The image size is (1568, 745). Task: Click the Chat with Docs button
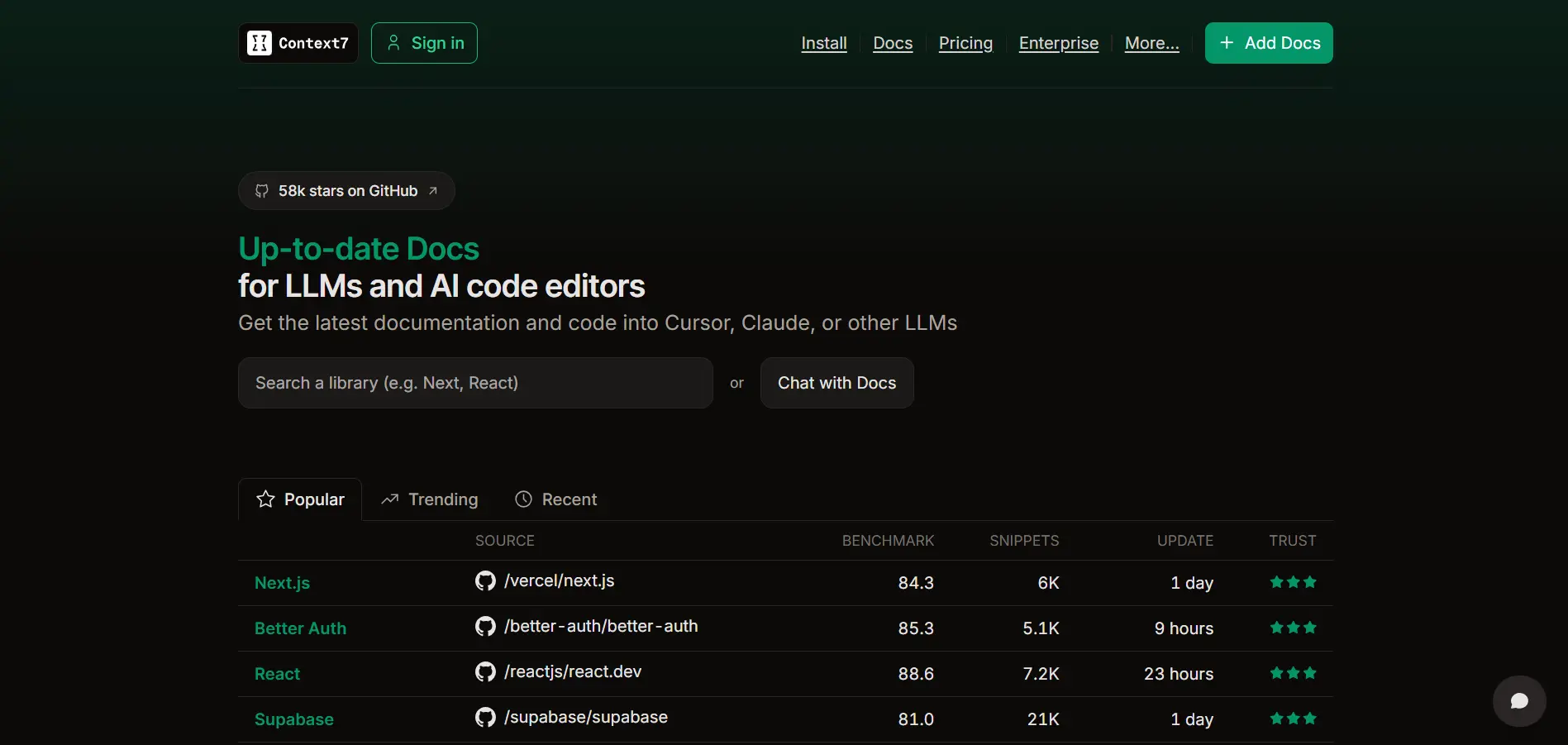[x=836, y=383]
